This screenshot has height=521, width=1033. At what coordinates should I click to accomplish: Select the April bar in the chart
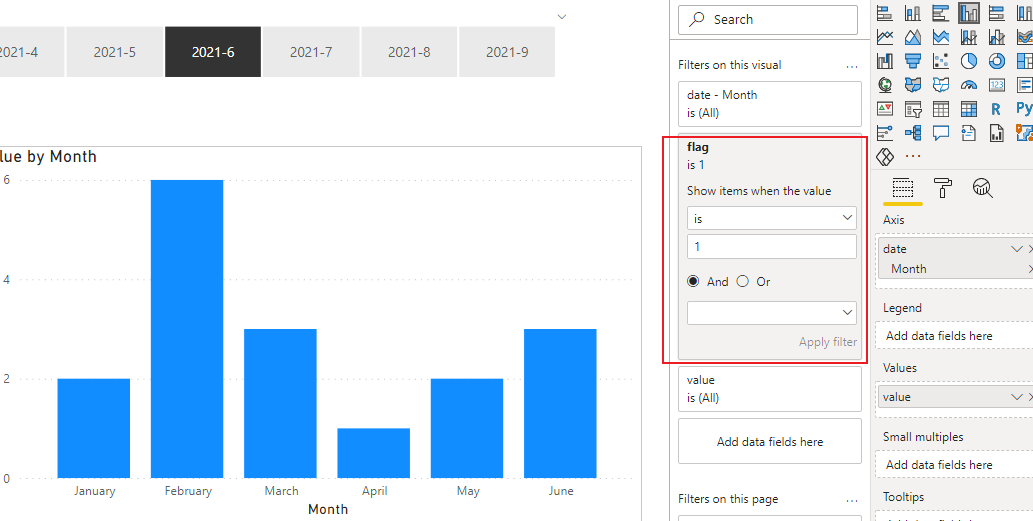pyautogui.click(x=374, y=453)
